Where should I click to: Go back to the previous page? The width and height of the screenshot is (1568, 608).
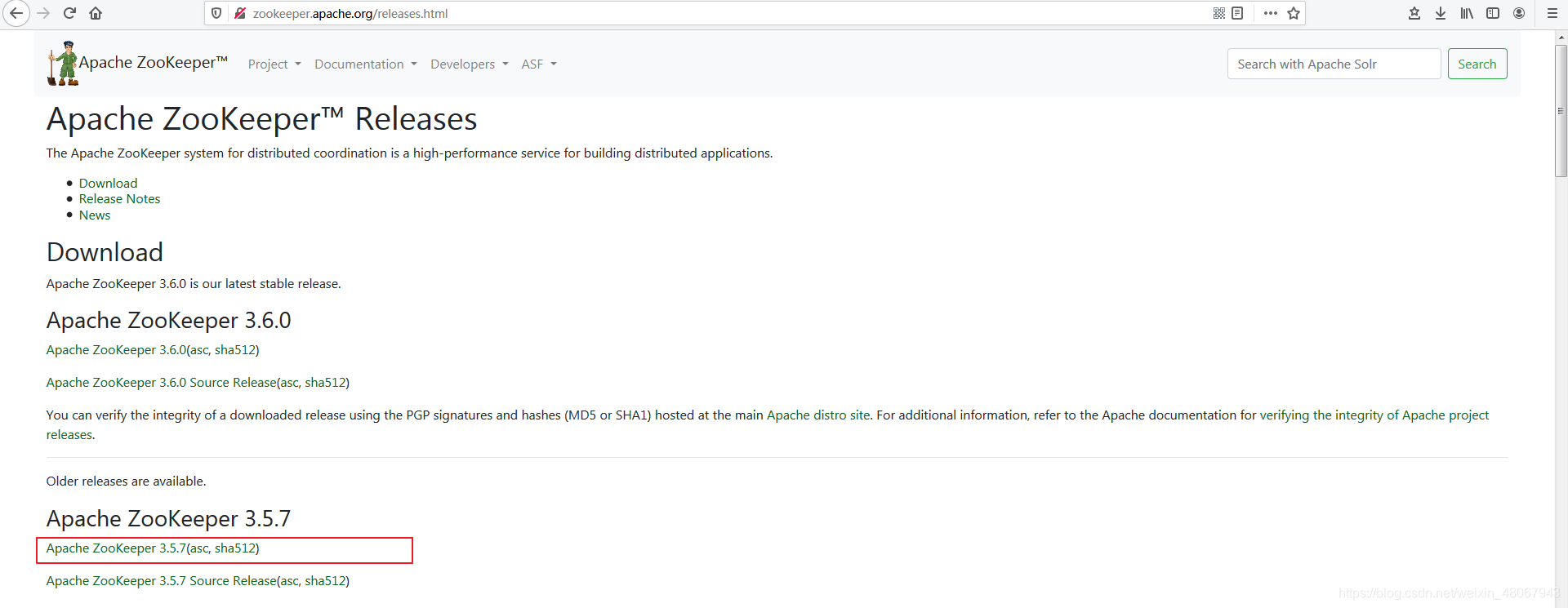click(16, 13)
